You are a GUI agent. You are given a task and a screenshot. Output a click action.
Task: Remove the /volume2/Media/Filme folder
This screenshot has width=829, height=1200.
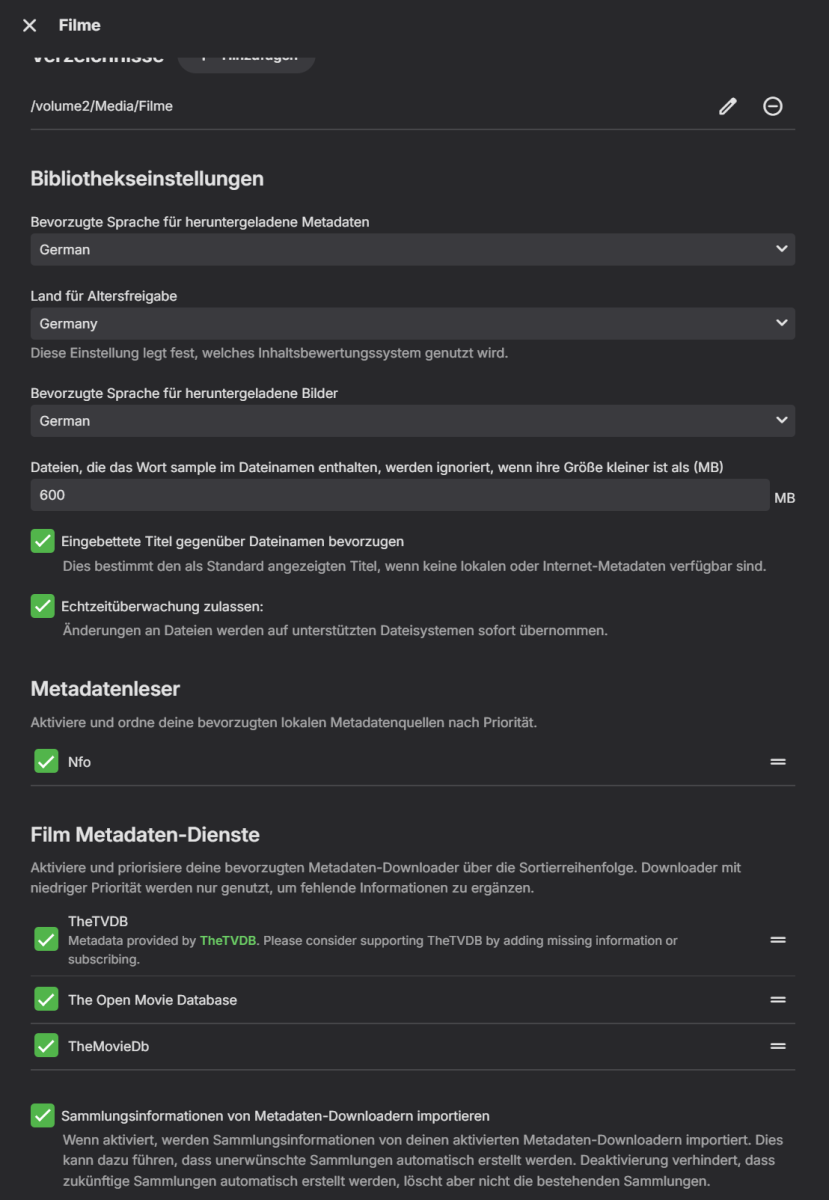(773, 106)
